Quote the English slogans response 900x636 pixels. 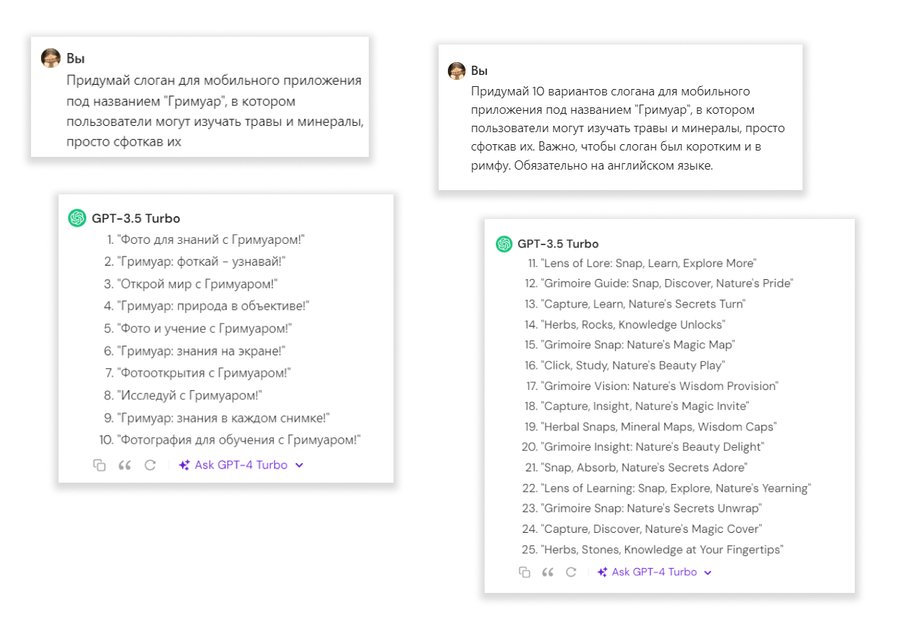coord(547,572)
